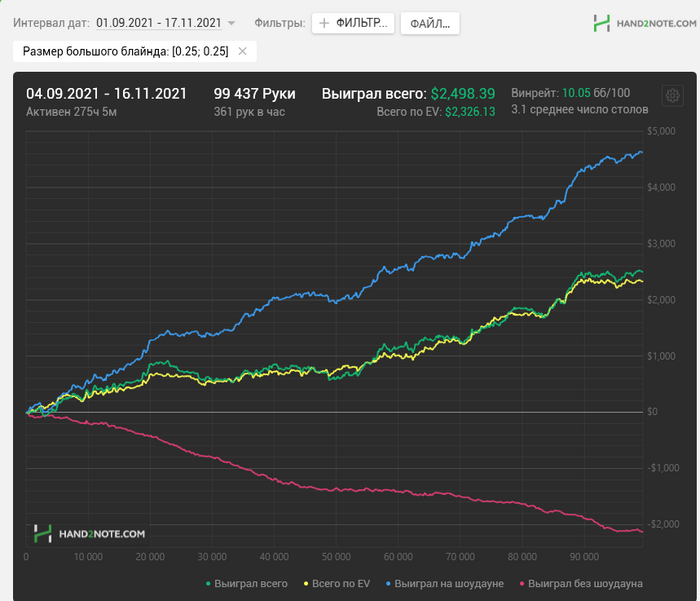
Task: Click the ФАЙЛ... button
Action: [430, 23]
